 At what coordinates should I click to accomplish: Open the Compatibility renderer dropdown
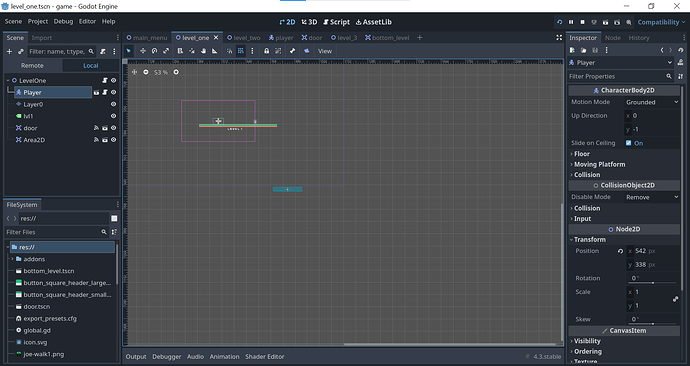[x=661, y=22]
